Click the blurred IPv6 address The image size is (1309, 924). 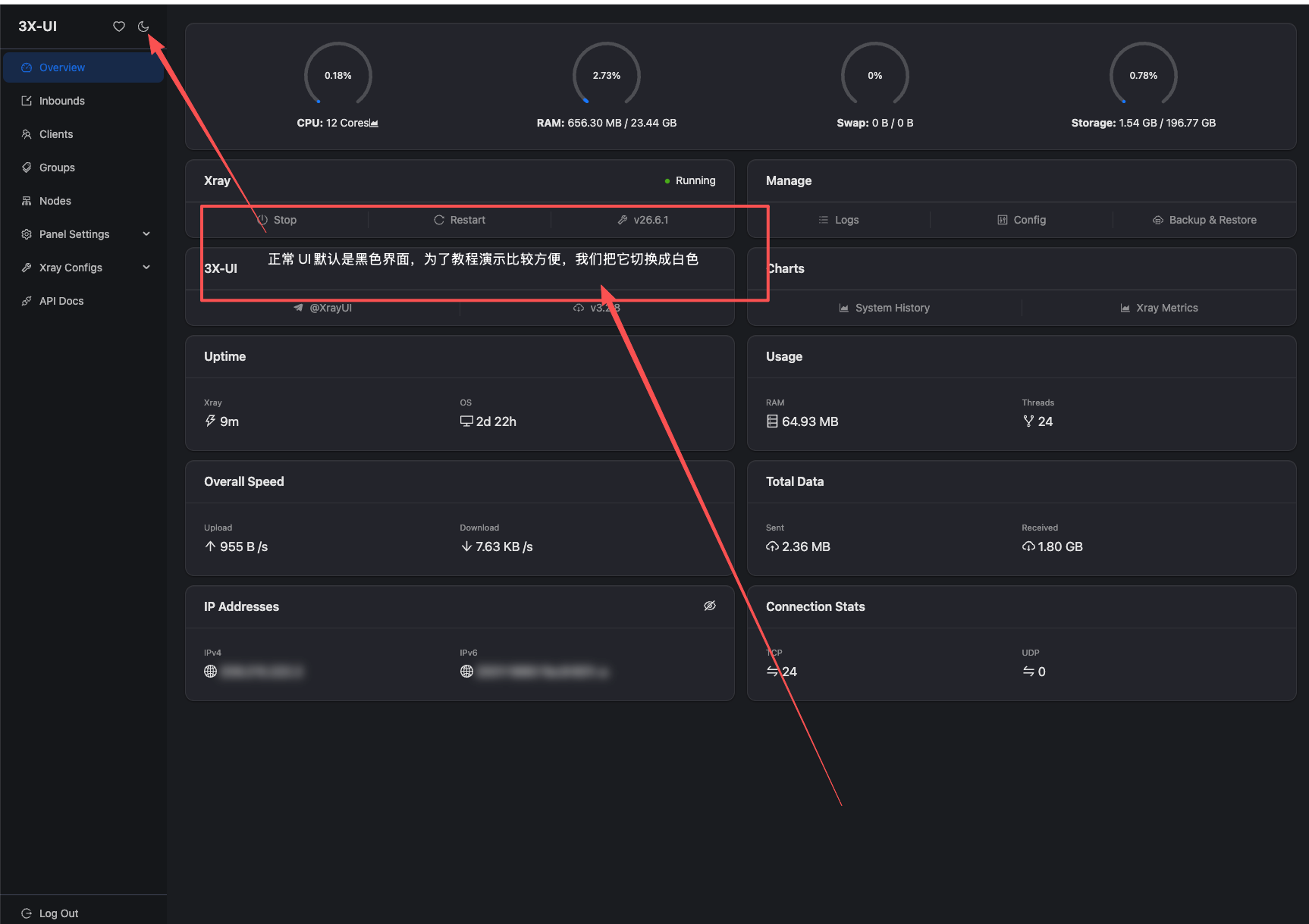[x=543, y=672]
